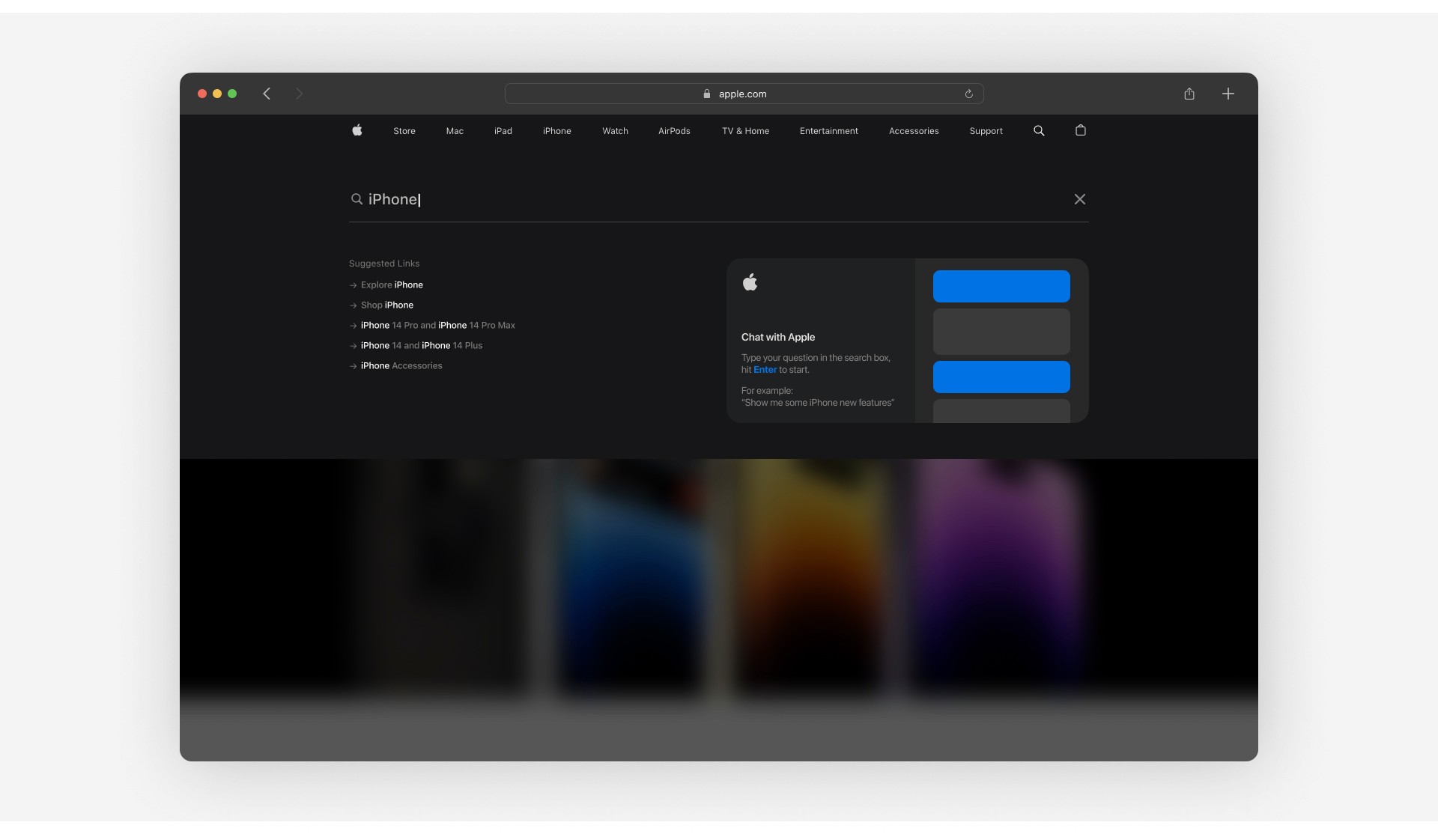Open the Support menu
This screenshot has width=1438, height=840.
pos(986,131)
